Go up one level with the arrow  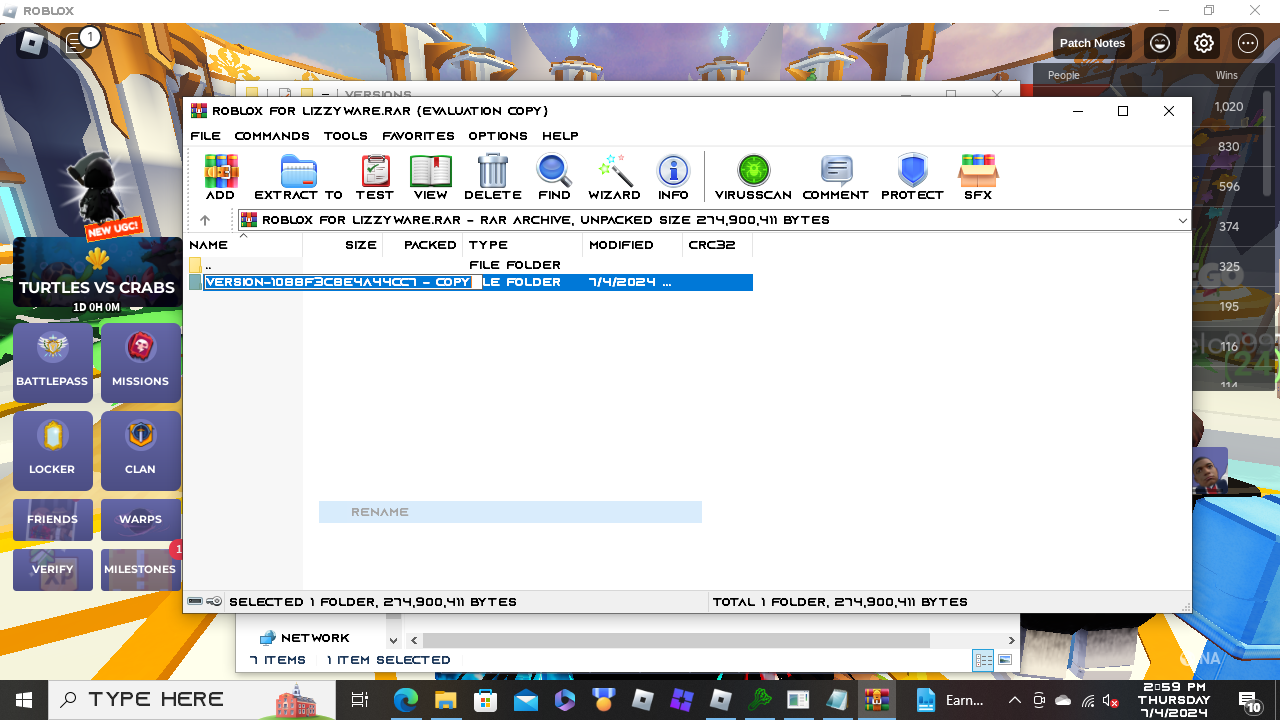pyautogui.click(x=205, y=220)
